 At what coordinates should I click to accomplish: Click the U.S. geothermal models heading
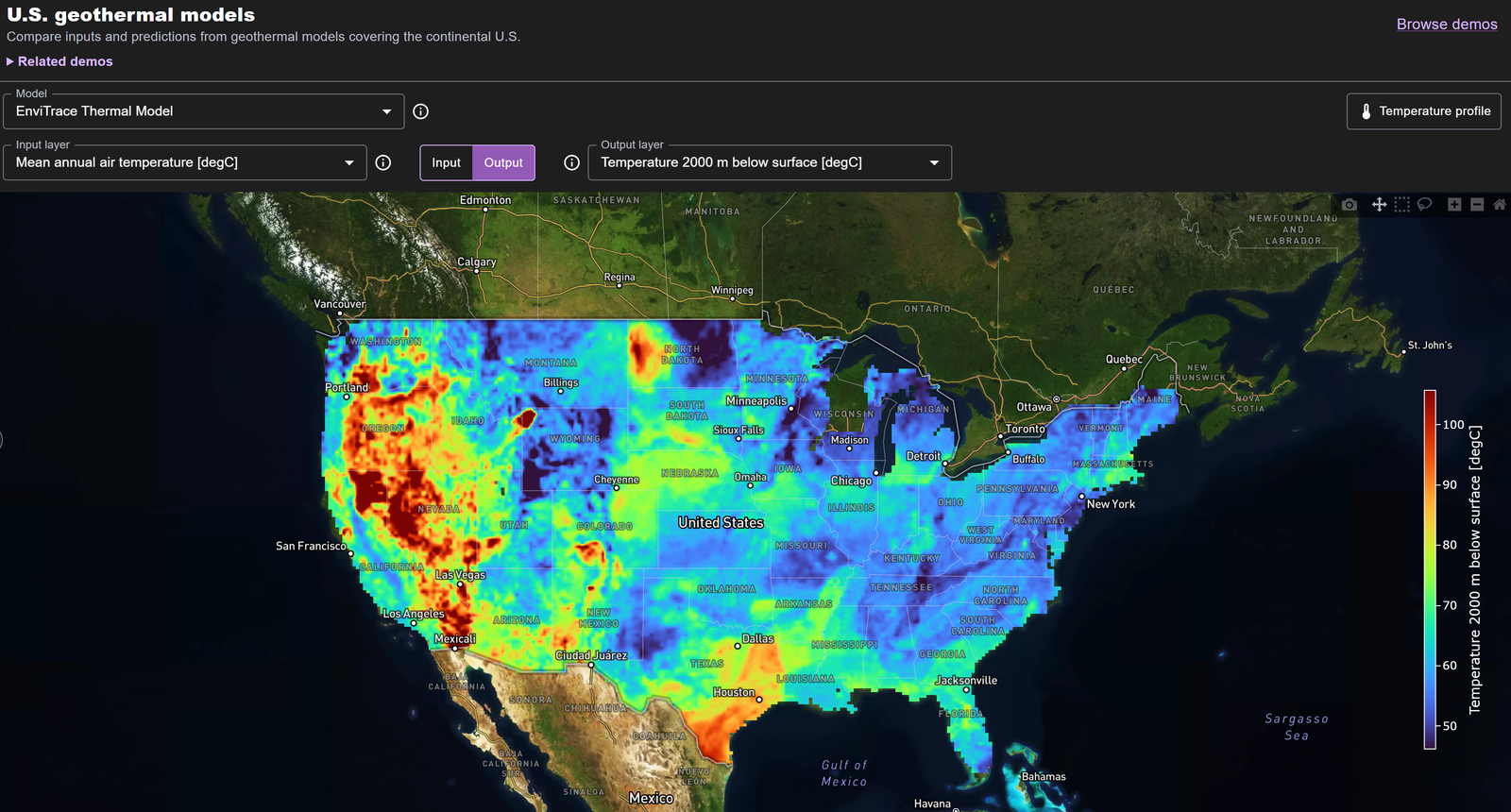coord(131,15)
